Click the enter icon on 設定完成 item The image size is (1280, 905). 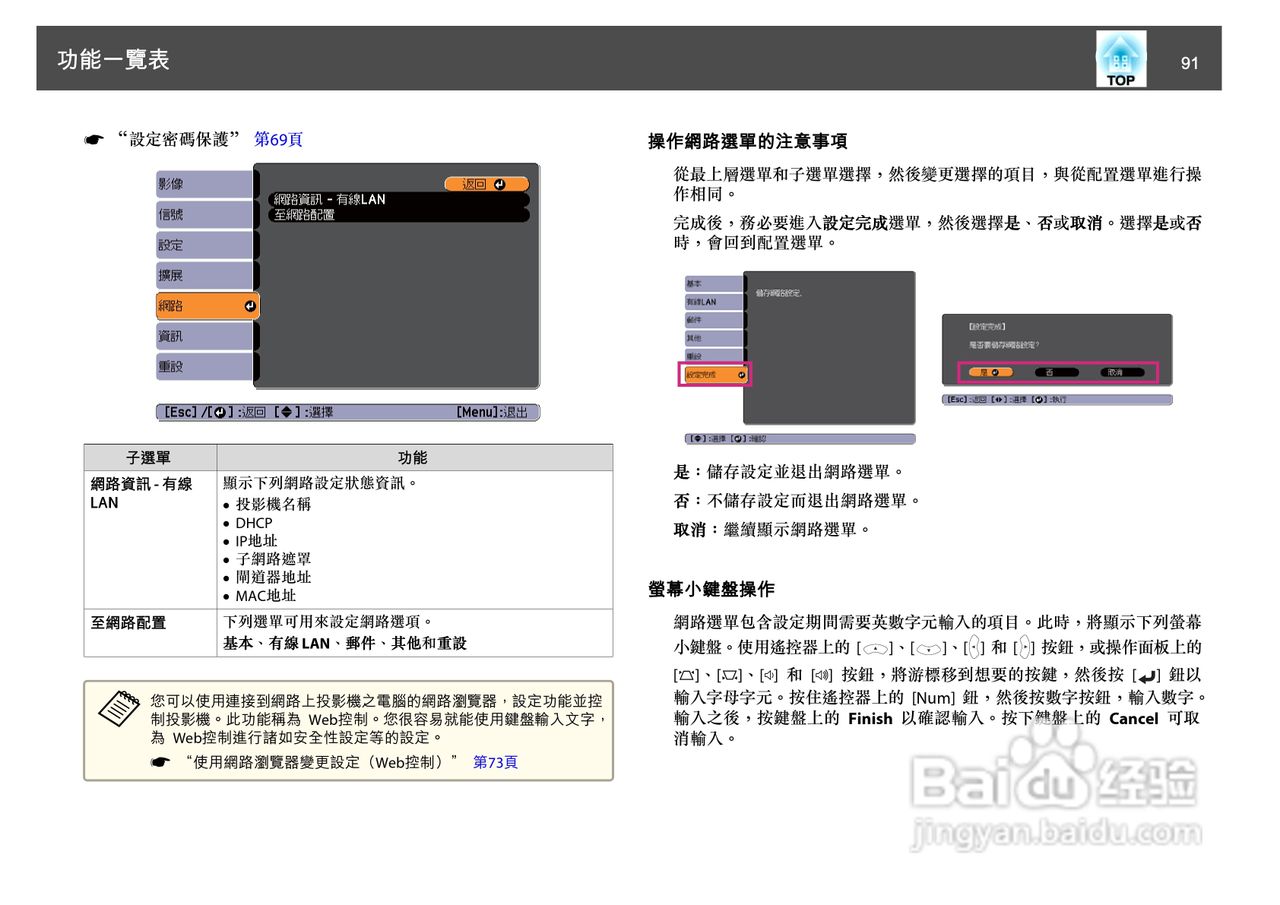pos(741,375)
